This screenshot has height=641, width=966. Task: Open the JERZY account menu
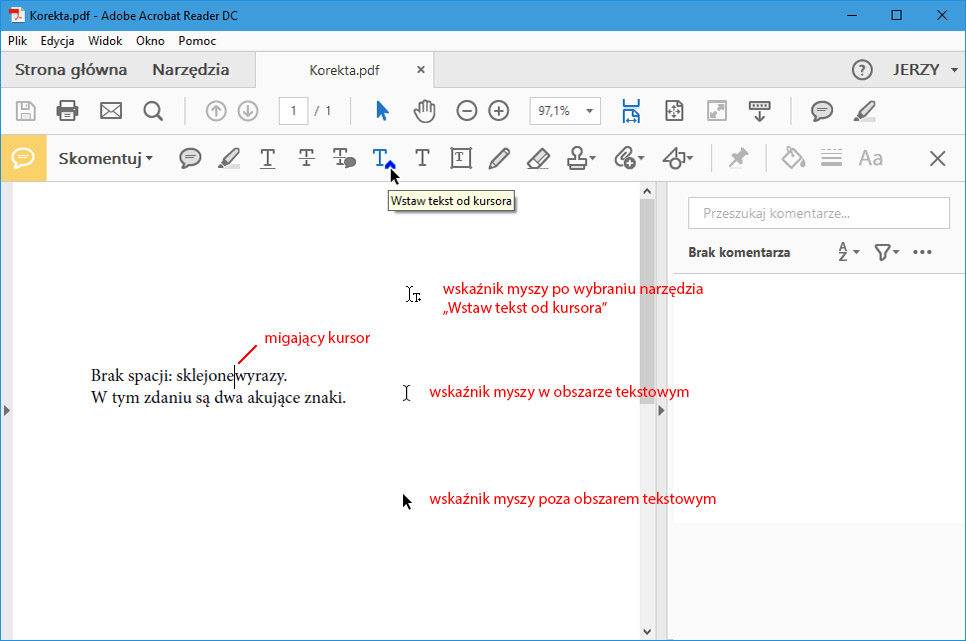[x=926, y=70]
